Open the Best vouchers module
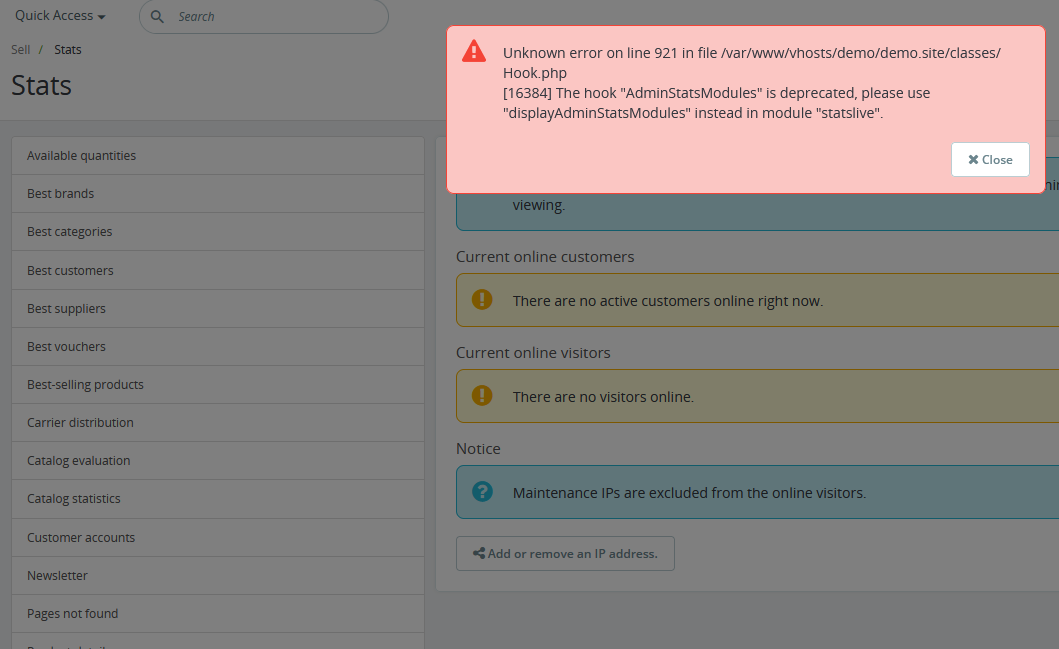Image resolution: width=1059 pixels, height=649 pixels. pyautogui.click(x=66, y=346)
